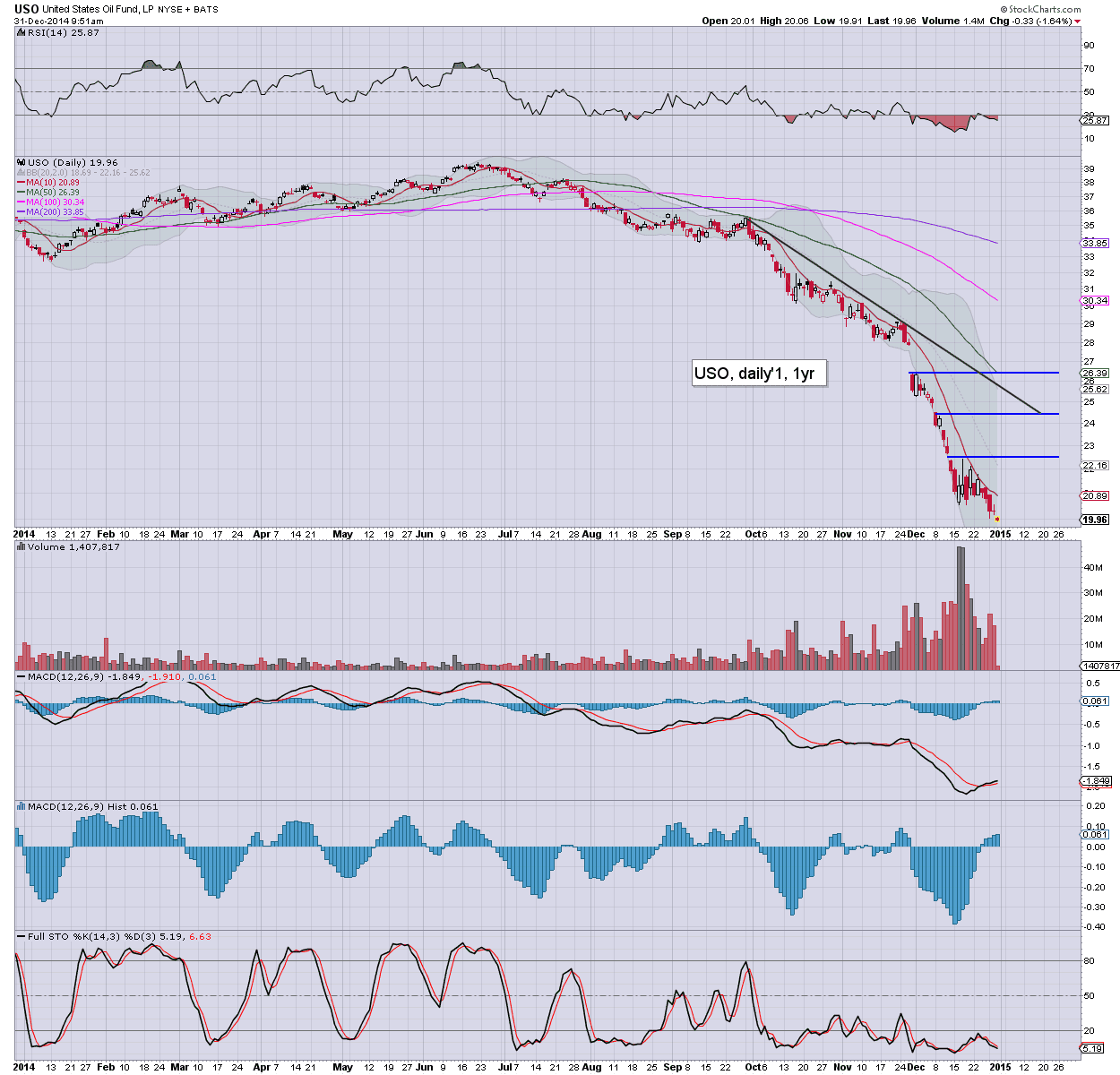The height and width of the screenshot is (1075, 1120).
Task: Click the MACD(12,26,9) -1.849 panel label
Action: pos(84,677)
